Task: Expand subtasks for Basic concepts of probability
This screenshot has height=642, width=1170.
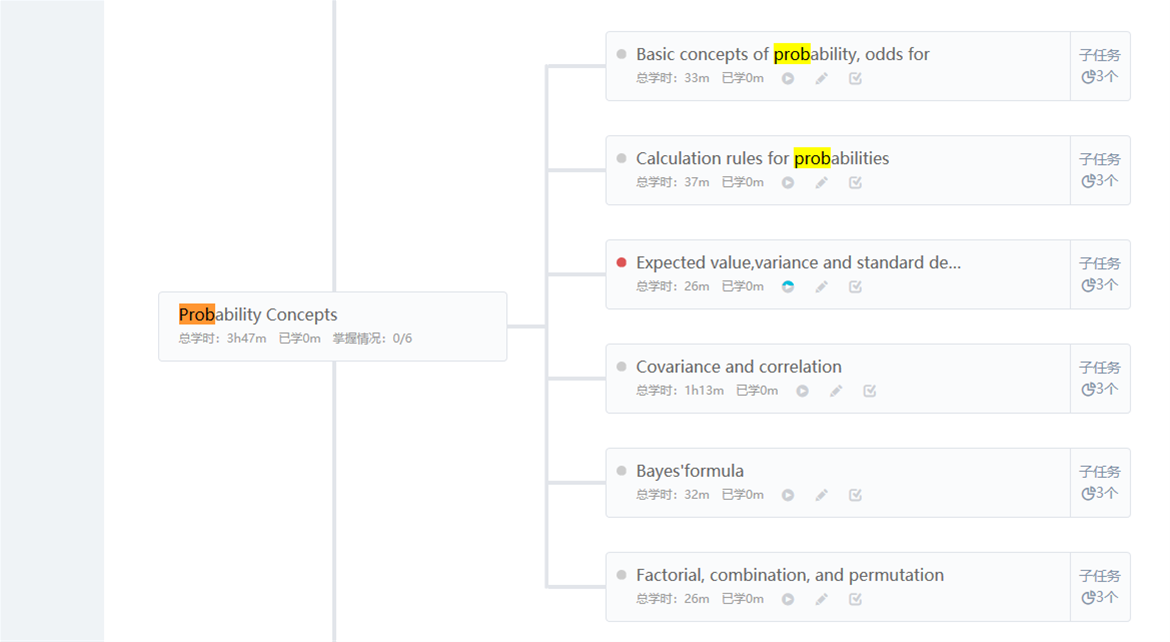Action: (1100, 66)
